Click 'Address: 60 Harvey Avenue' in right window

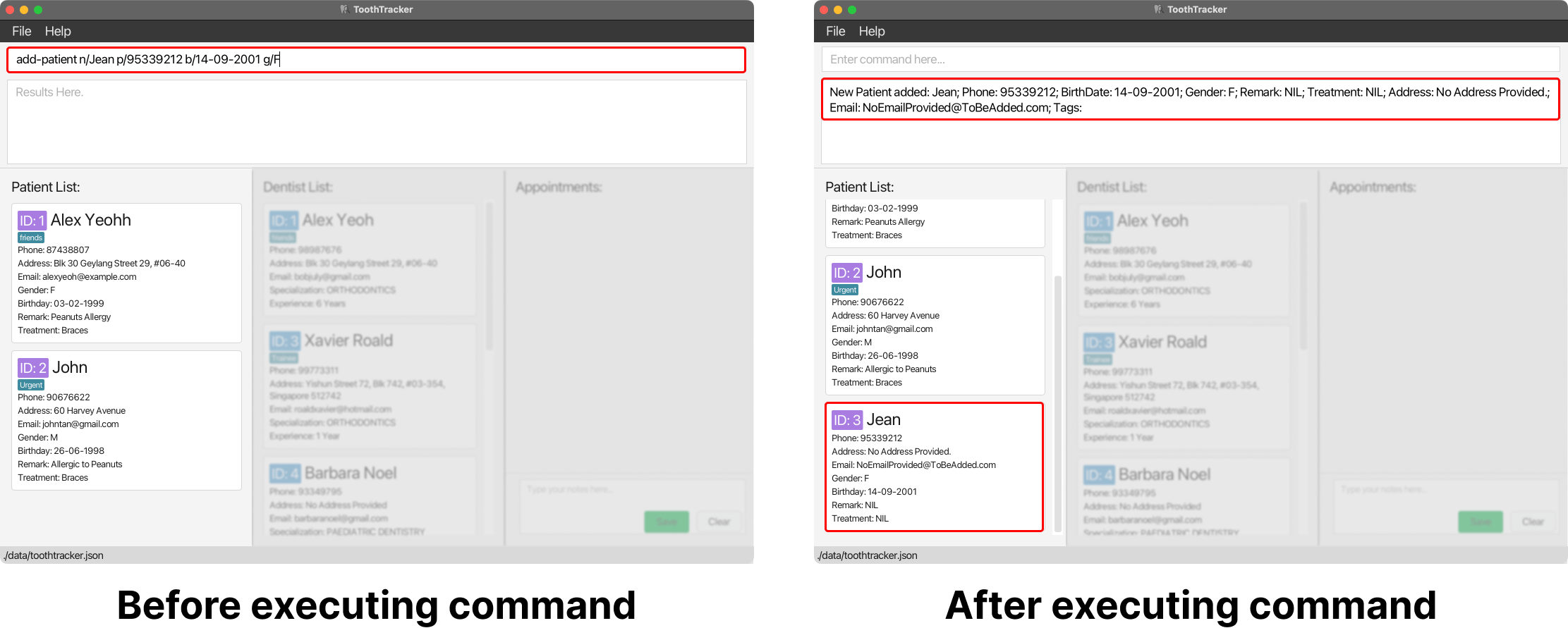point(885,316)
